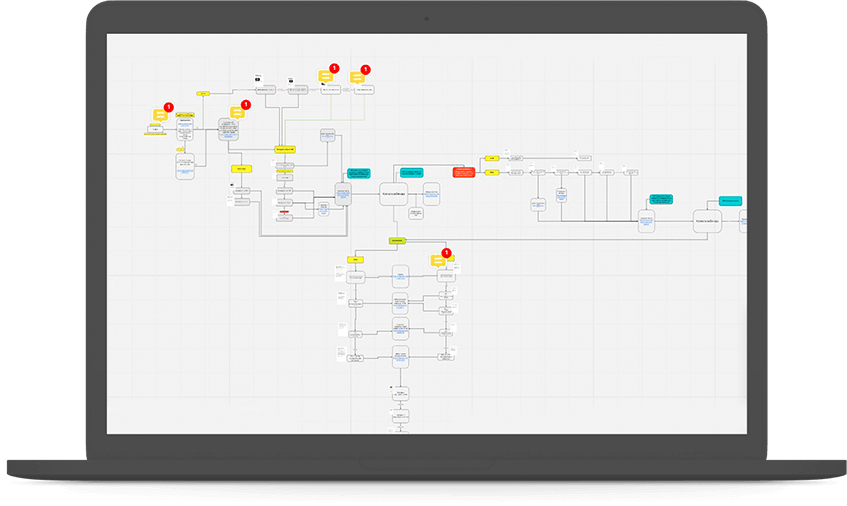The height and width of the screenshot is (506, 847).
Task: Select the rightmost cyan note
Action: pos(731,202)
